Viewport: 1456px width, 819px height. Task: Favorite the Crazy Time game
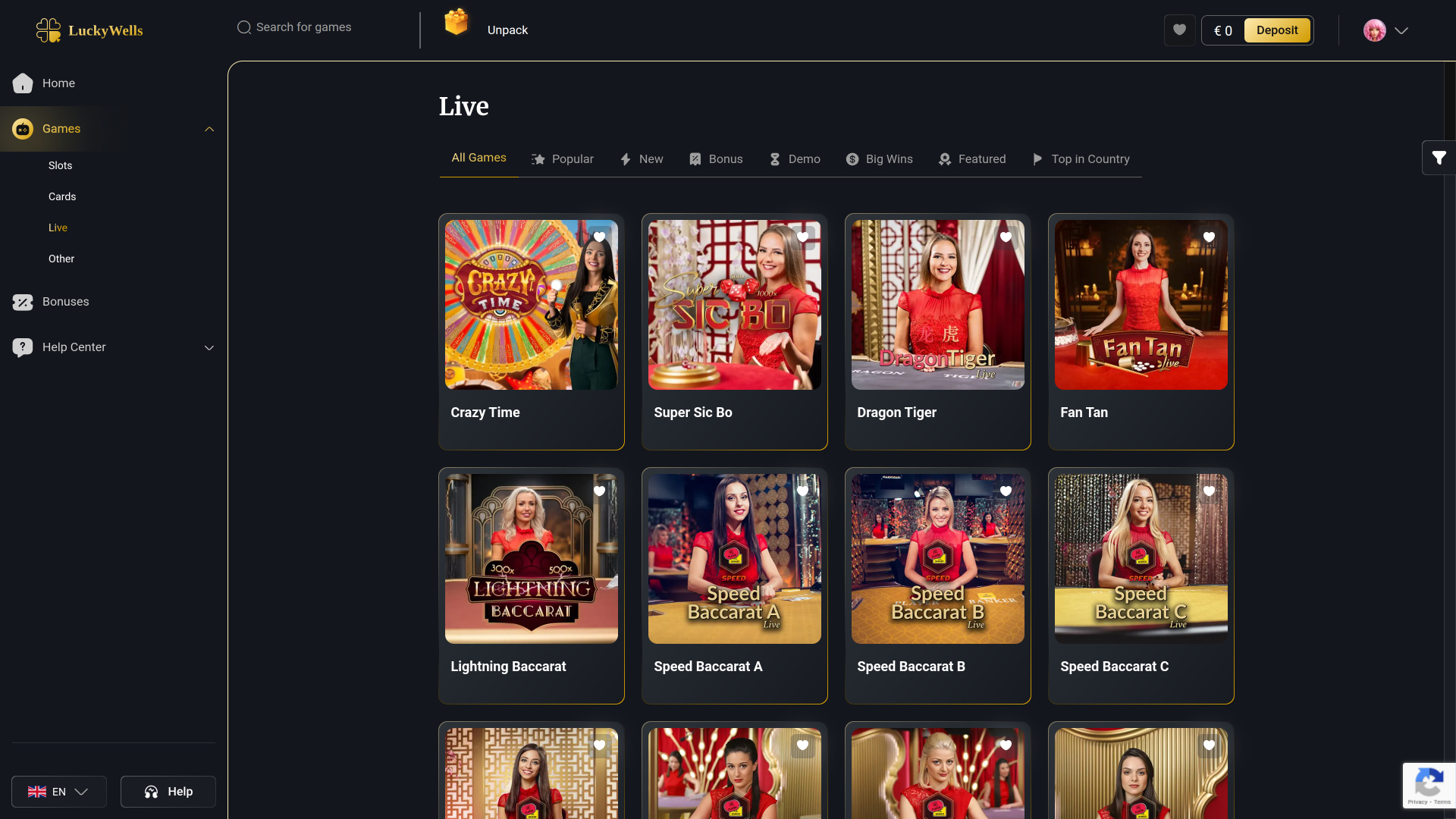coord(599,237)
